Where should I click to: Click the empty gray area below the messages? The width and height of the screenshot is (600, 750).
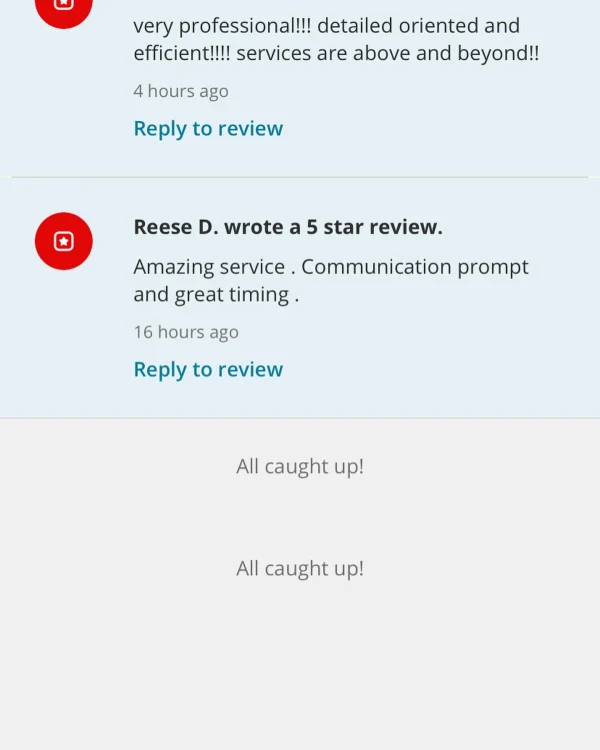[300, 670]
